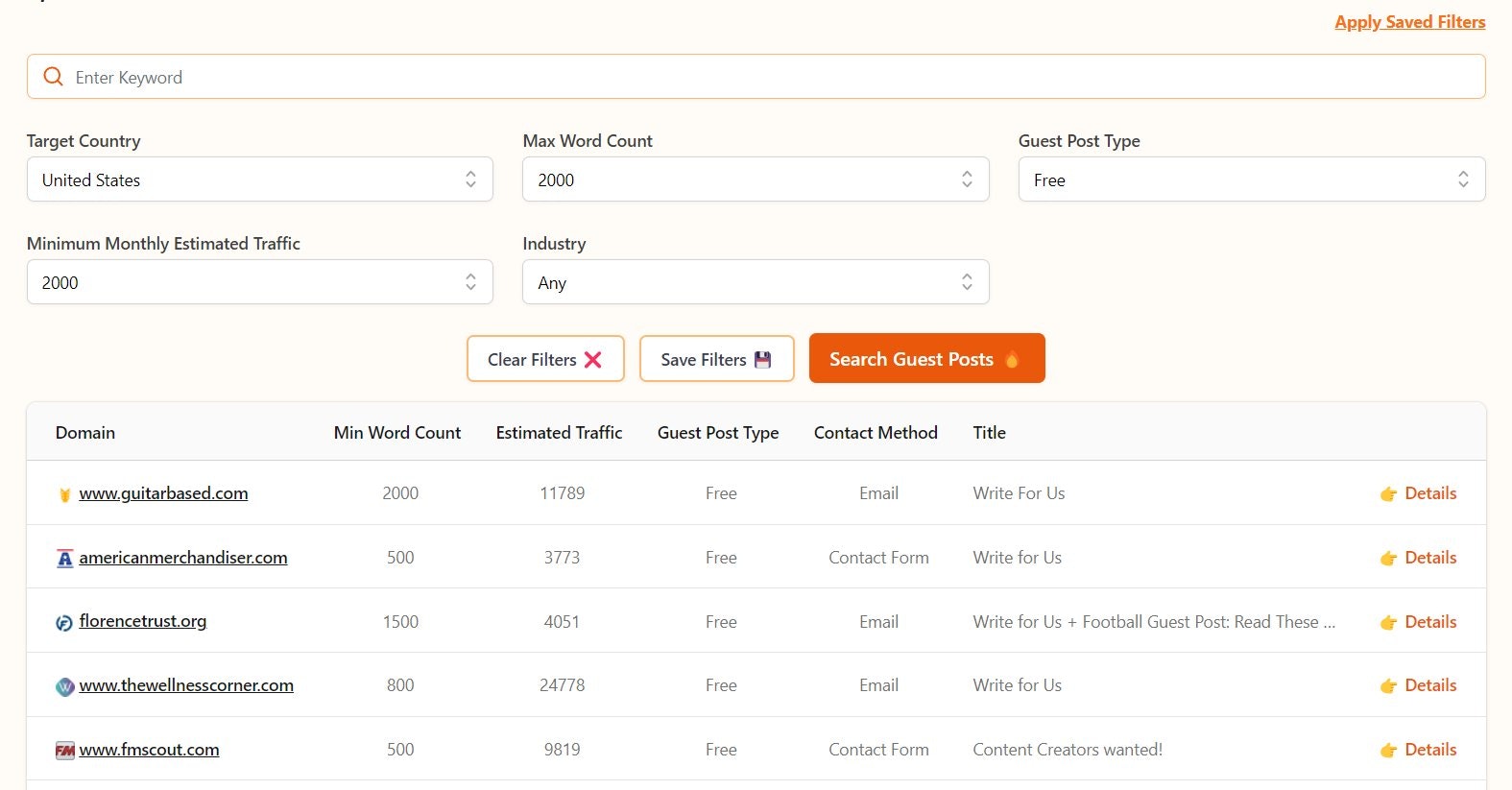Click the Apply Saved Filters link
Viewport: 1512px width, 790px height.
point(1410,22)
